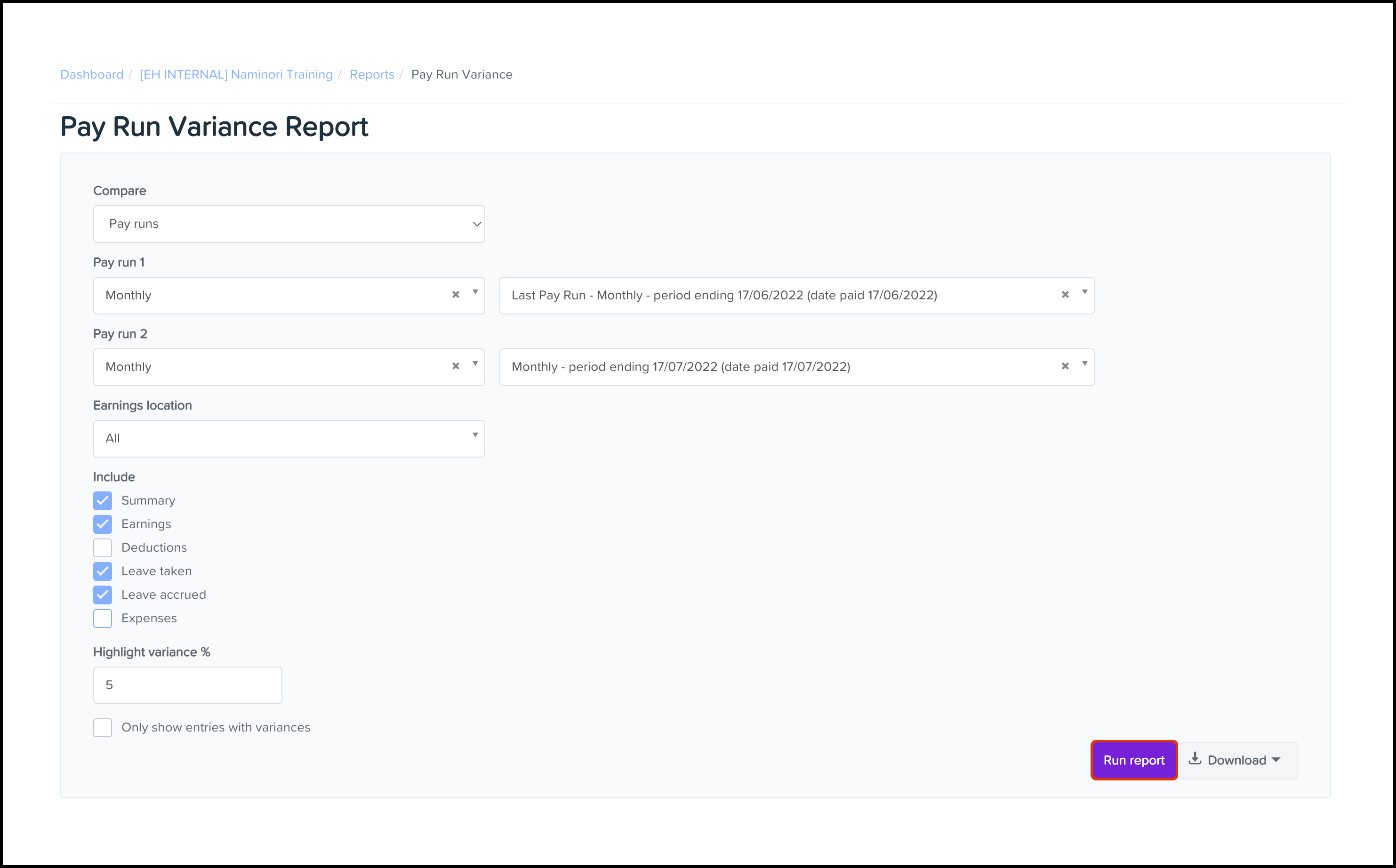Click the Run report button
Image resolution: width=1396 pixels, height=868 pixels.
pos(1133,760)
